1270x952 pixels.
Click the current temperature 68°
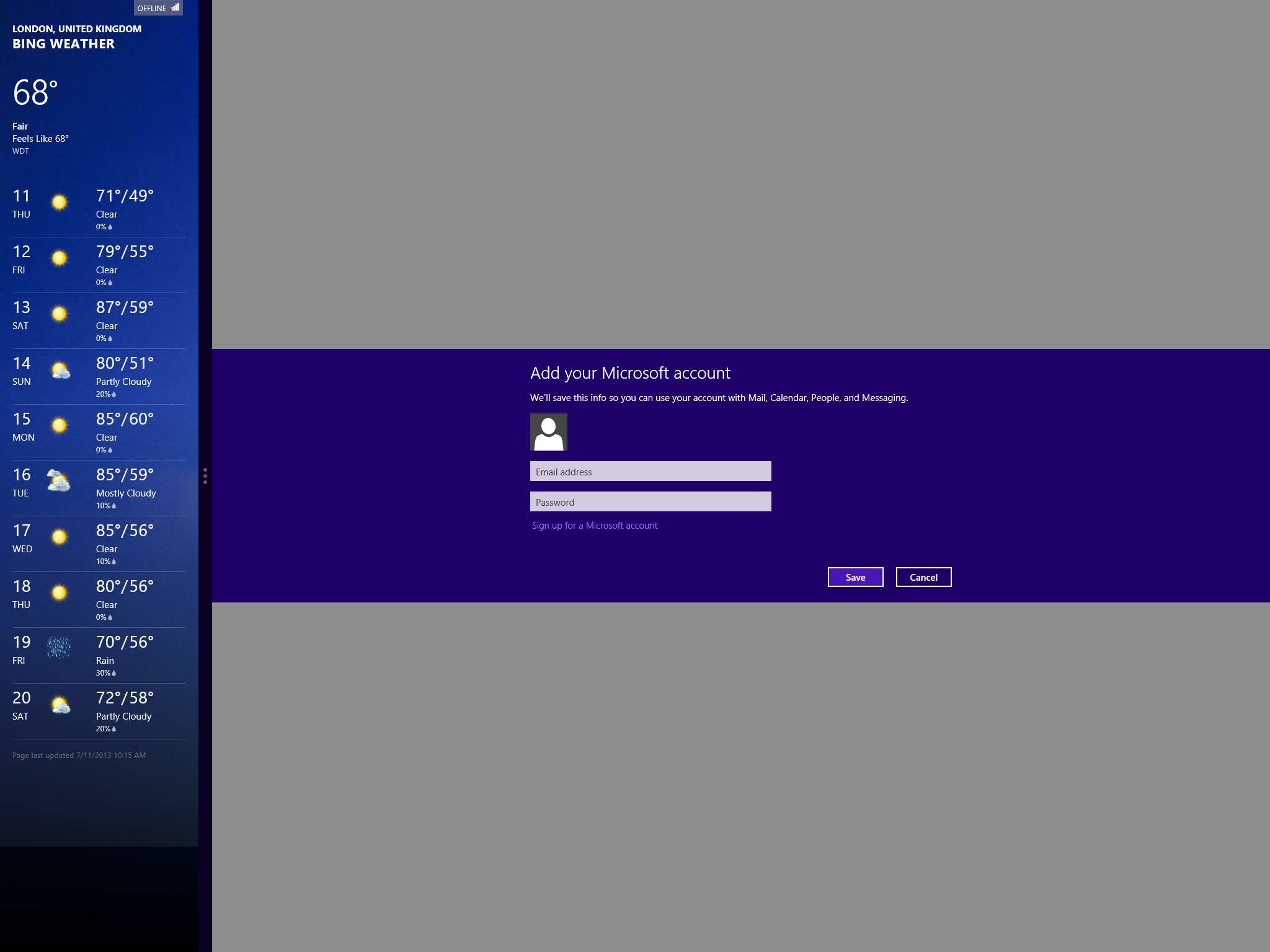(x=35, y=93)
